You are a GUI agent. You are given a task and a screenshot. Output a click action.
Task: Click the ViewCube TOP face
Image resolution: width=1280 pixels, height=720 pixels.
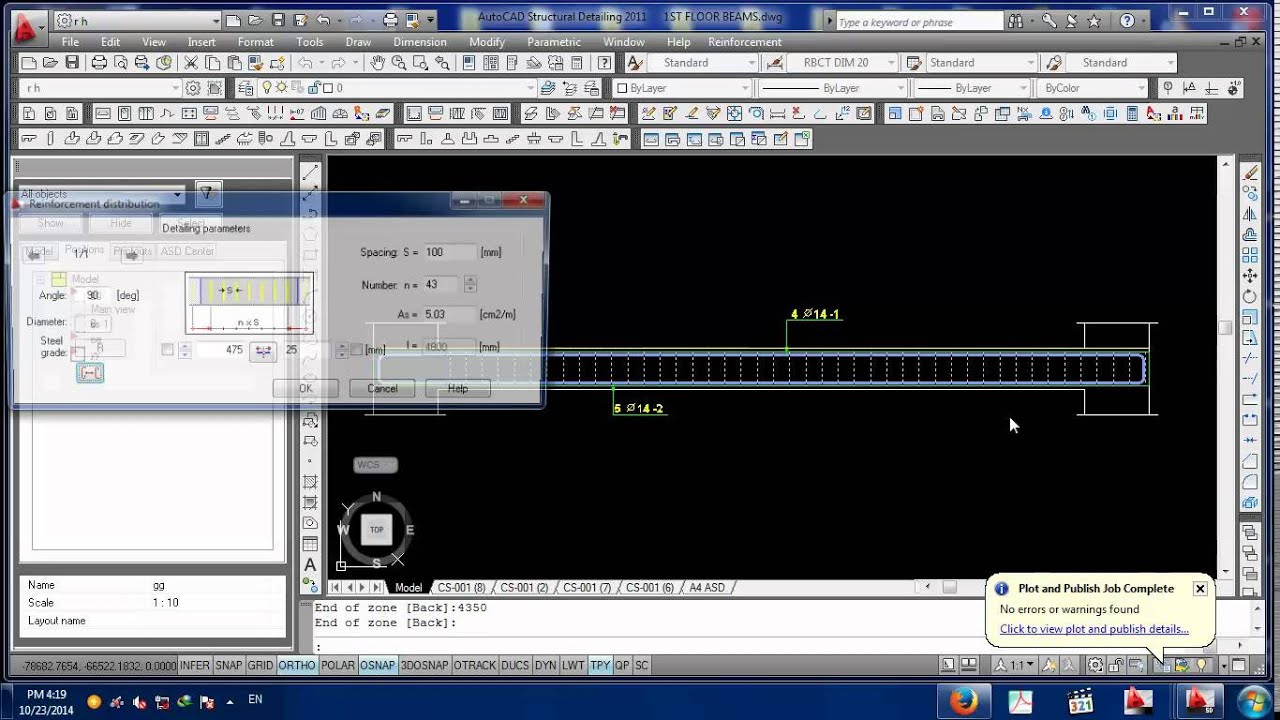tap(376, 529)
